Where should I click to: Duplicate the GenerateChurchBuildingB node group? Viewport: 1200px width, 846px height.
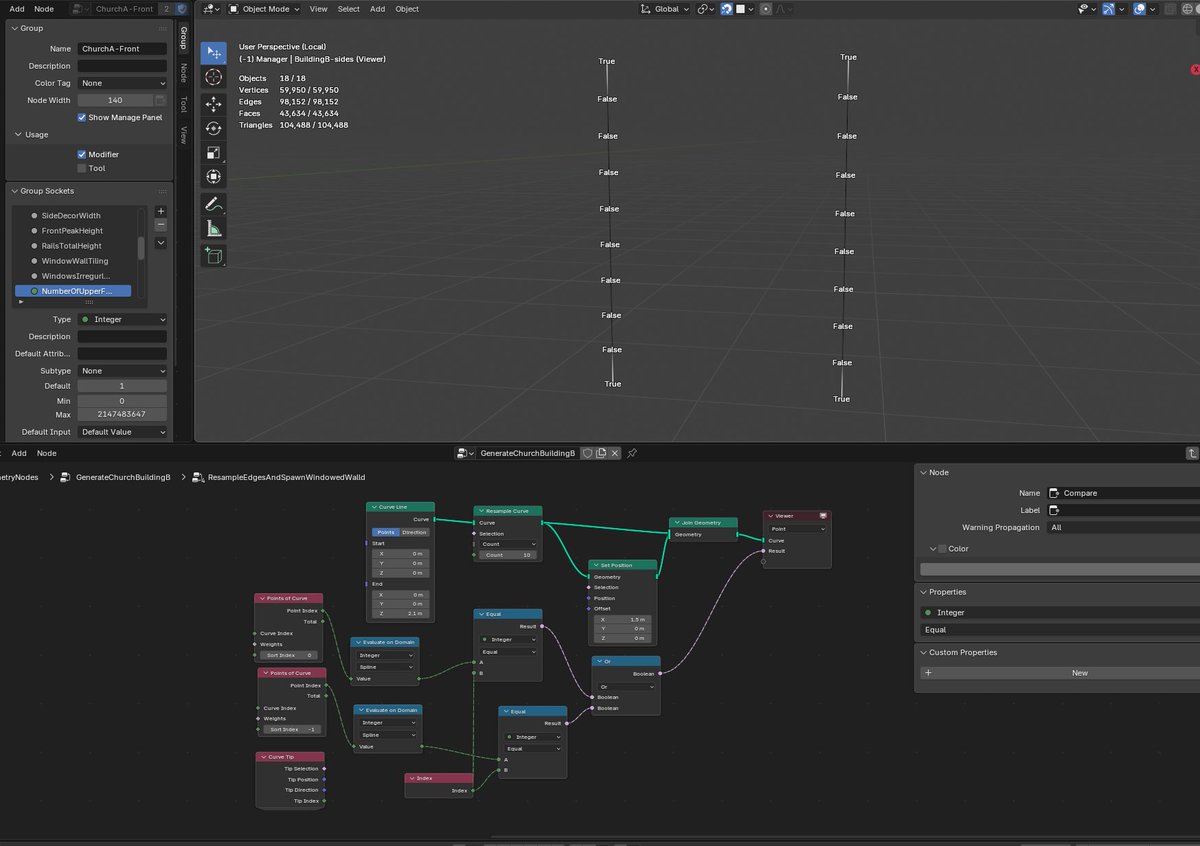pyautogui.click(x=601, y=453)
